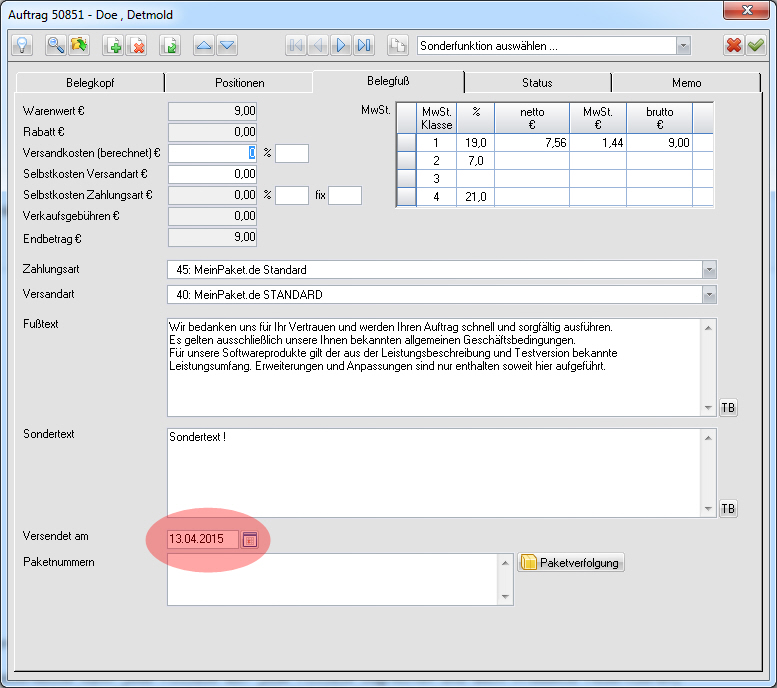
Task: Click the Selbstkosten Versandart field
Action: [213, 174]
